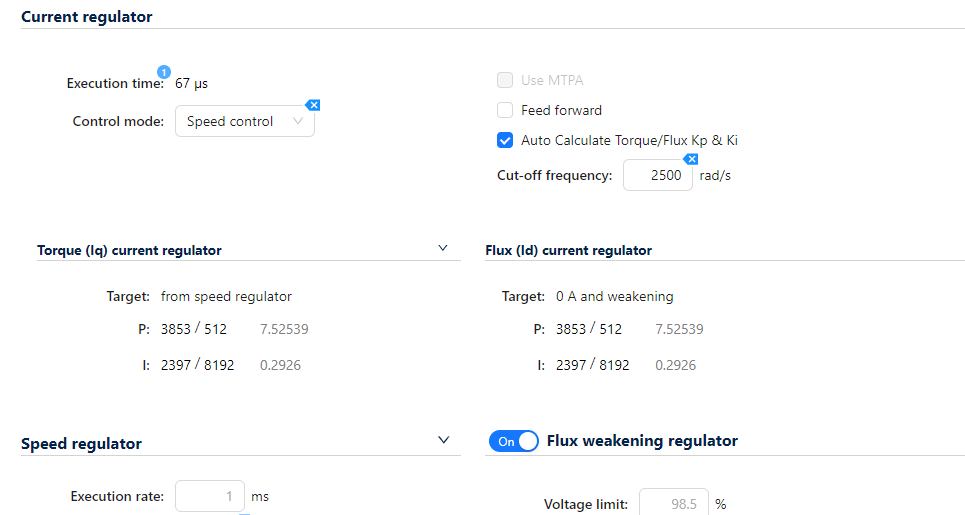
Task: Click the Cut-off frequency input field
Action: pyautogui.click(x=657, y=175)
